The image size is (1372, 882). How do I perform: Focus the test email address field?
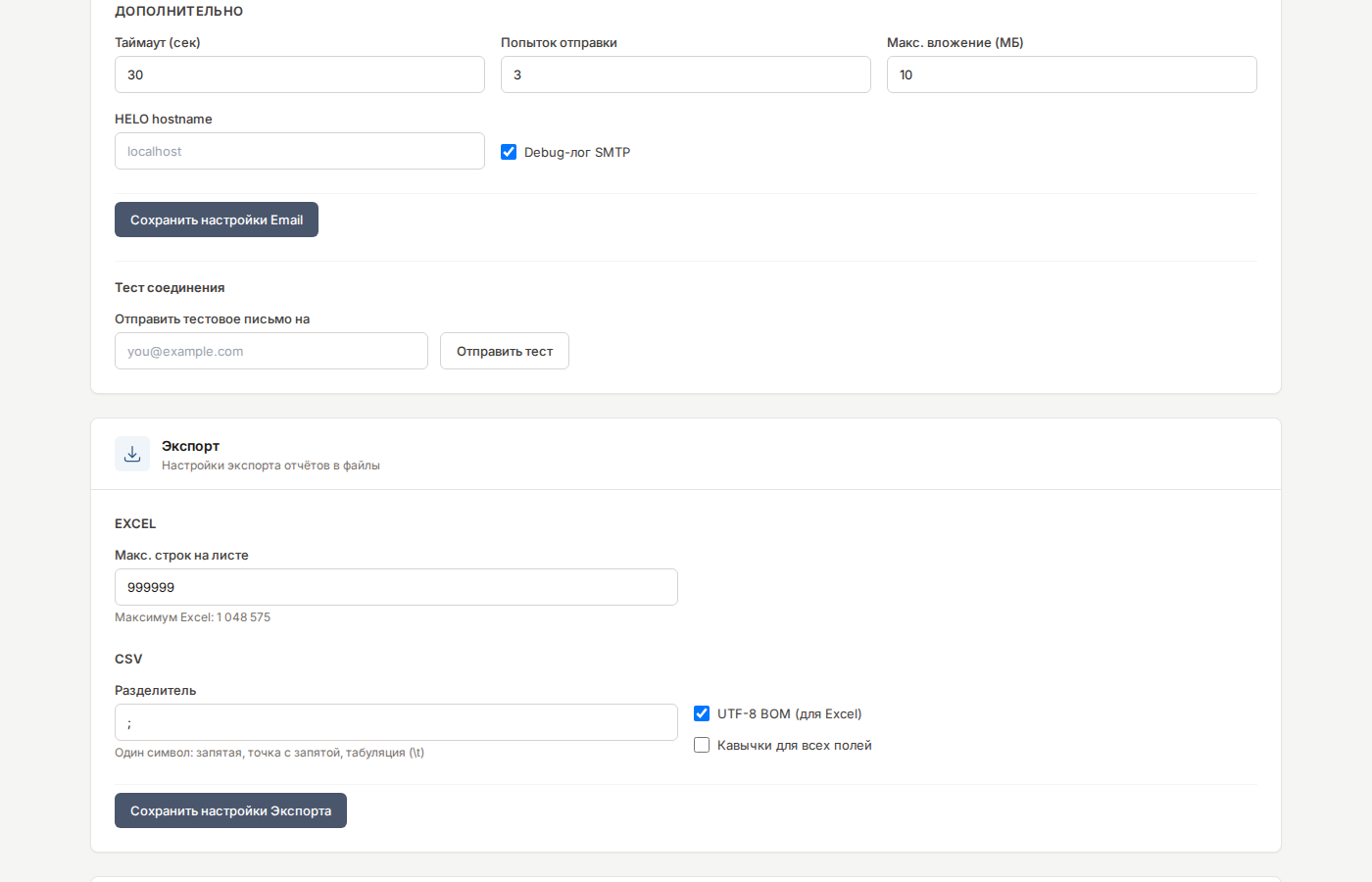271,351
